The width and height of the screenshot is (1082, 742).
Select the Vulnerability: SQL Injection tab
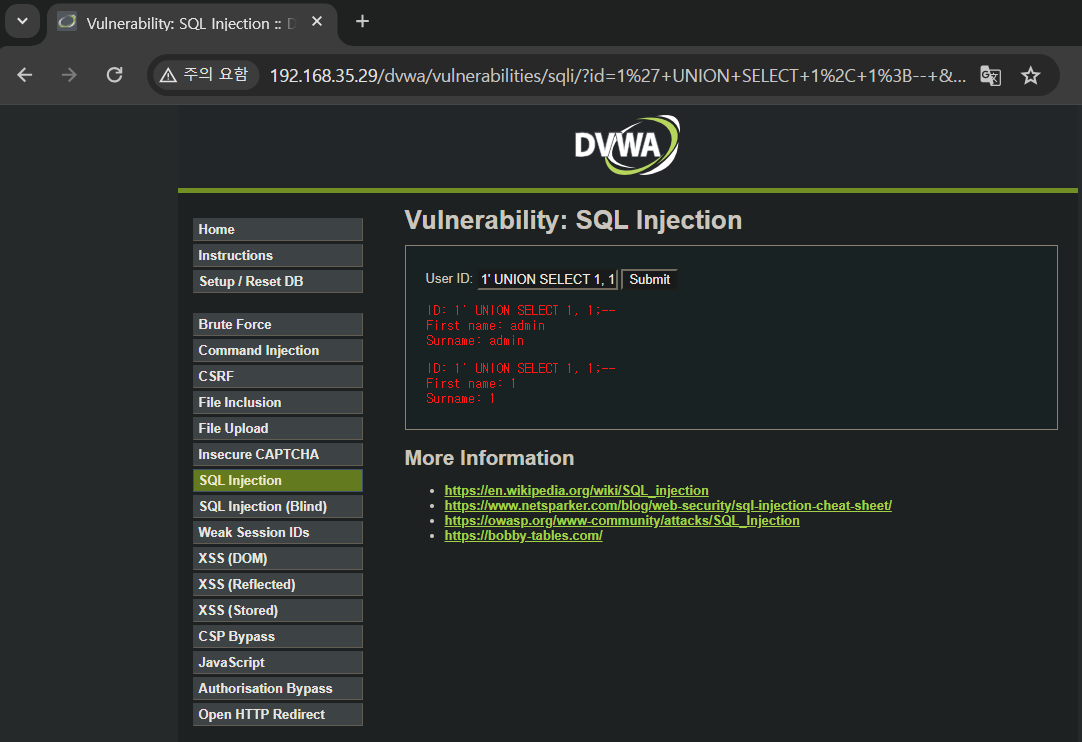click(192, 23)
